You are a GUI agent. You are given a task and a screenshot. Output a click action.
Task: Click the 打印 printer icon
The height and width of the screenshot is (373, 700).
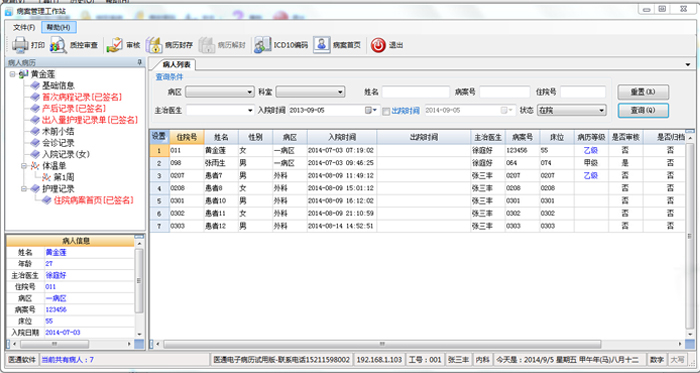point(20,45)
